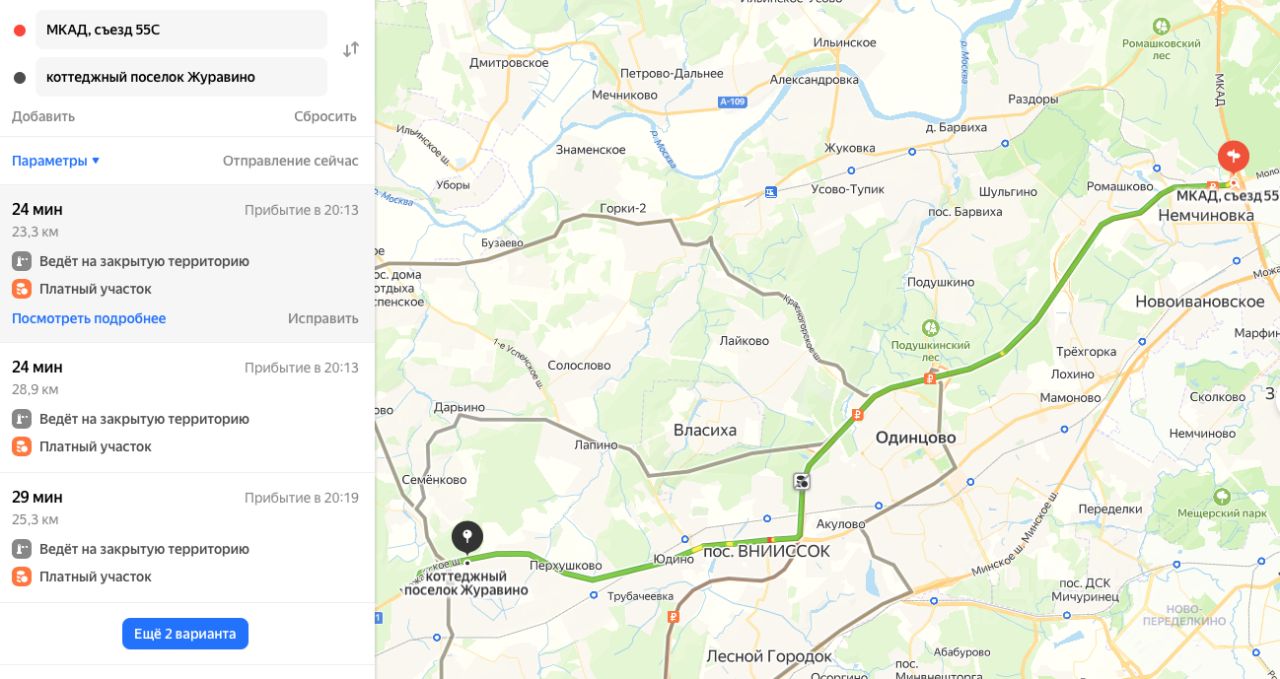Click the Подушкинский лес park icon on the map
The image size is (1280, 679).
pyautogui.click(x=930, y=328)
